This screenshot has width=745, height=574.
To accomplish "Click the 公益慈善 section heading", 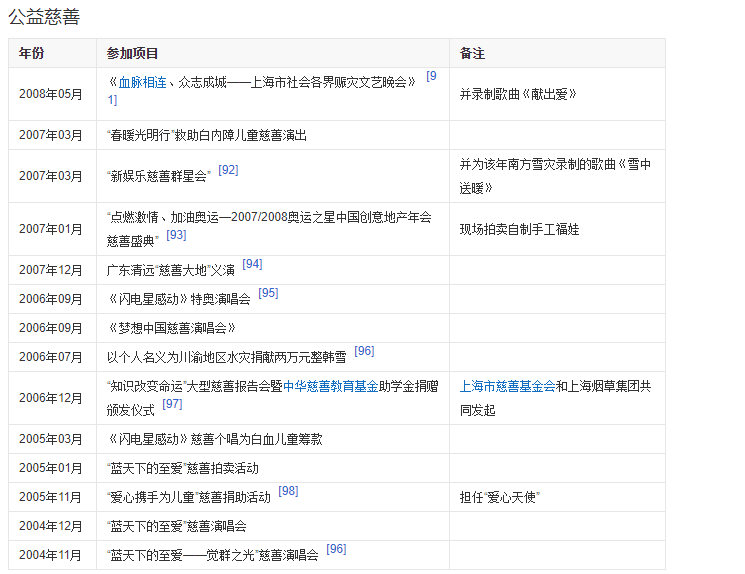I will [x=44, y=17].
